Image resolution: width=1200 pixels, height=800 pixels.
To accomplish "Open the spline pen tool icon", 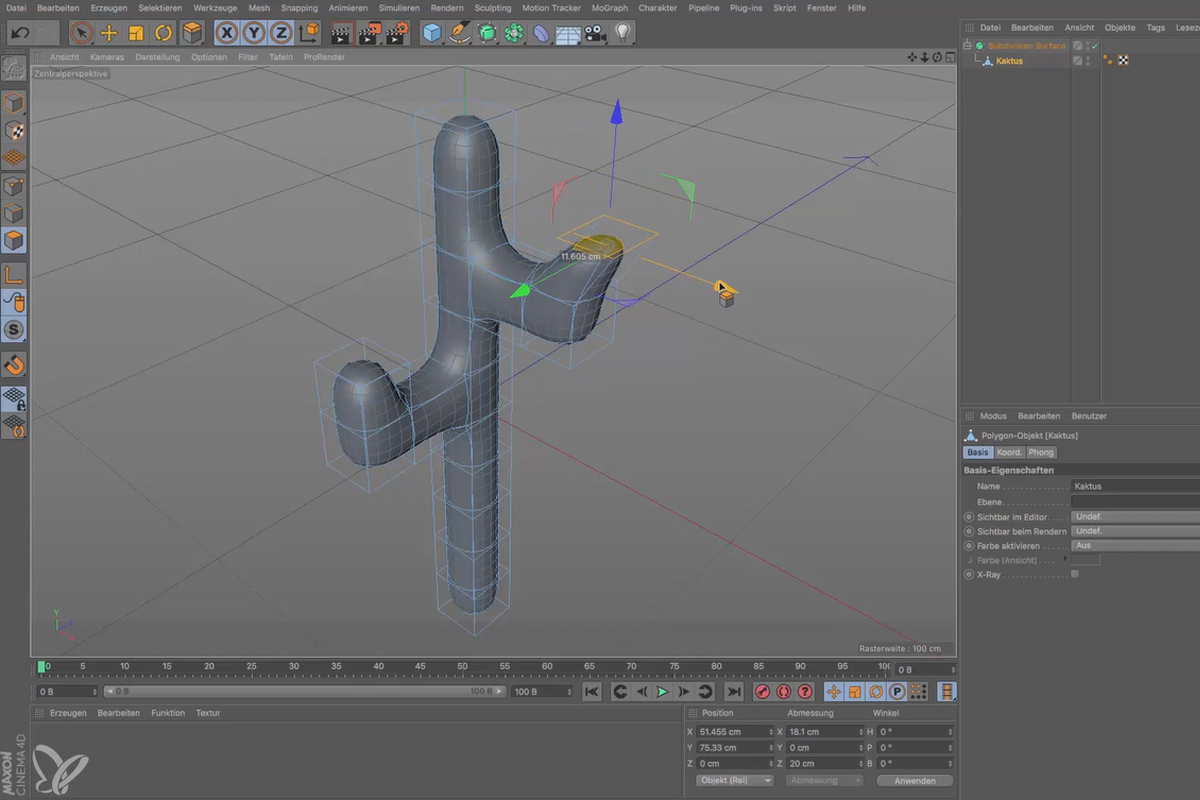I will [460, 33].
